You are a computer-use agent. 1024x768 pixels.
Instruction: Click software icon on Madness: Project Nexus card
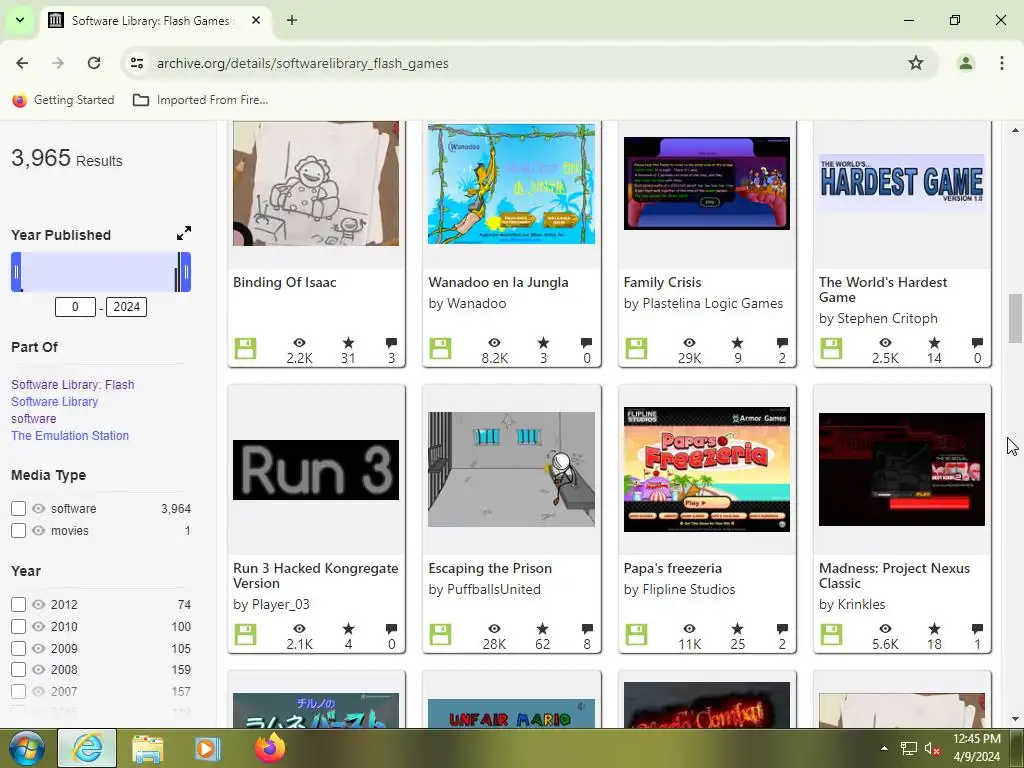831,634
